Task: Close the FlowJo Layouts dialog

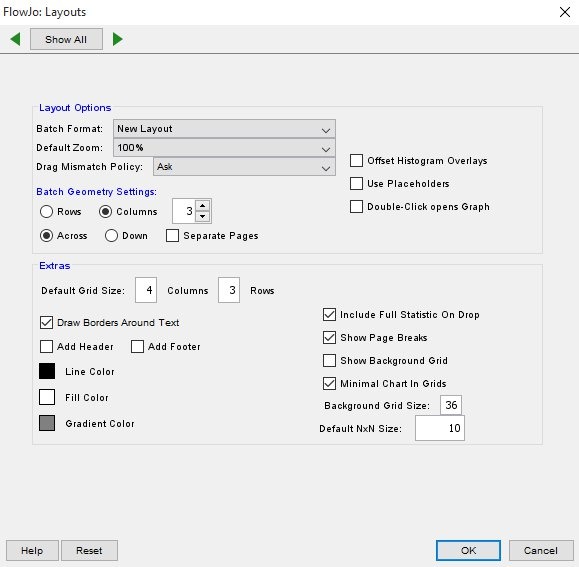Action: [x=565, y=12]
